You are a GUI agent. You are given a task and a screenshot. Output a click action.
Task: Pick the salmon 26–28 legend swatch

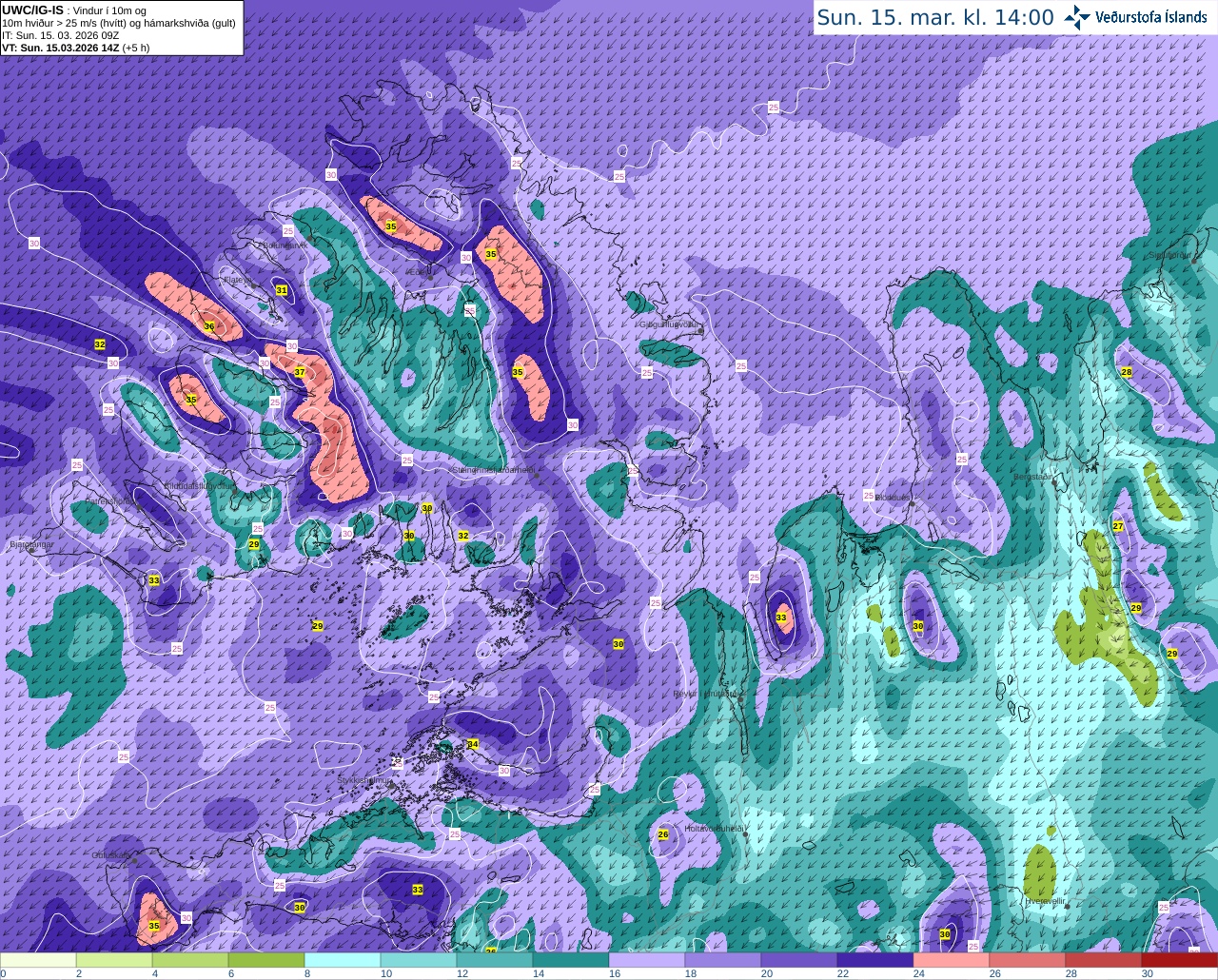point(1028,960)
